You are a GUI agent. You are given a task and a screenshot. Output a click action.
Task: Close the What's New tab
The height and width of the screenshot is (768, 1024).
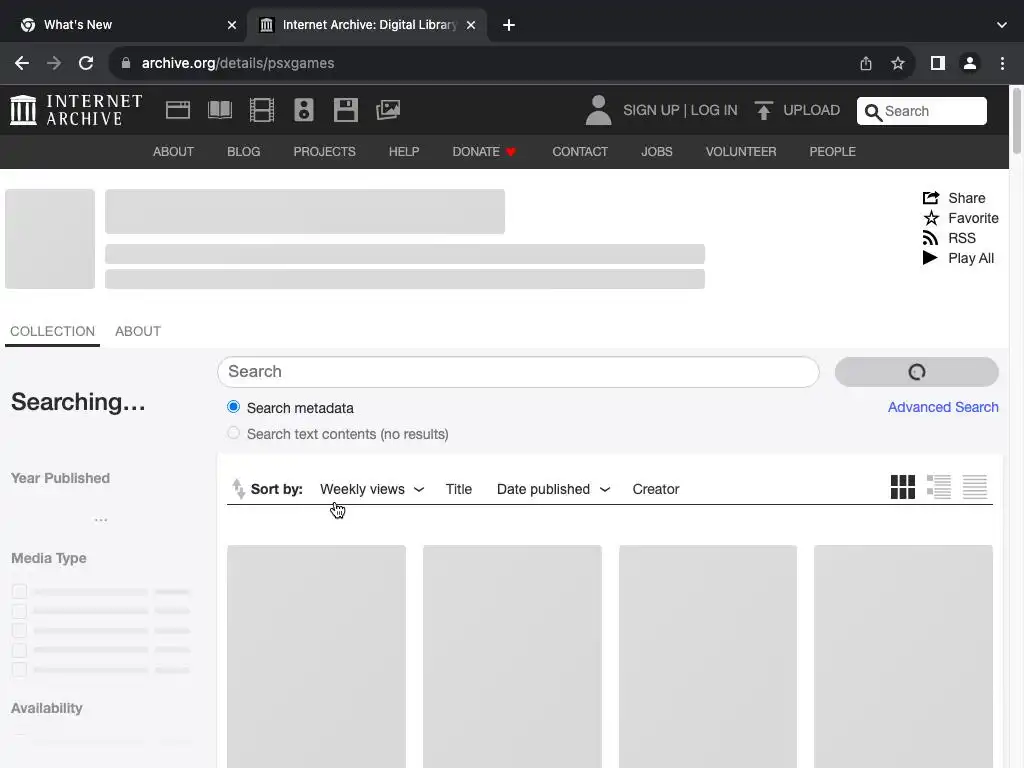pyautogui.click(x=232, y=25)
